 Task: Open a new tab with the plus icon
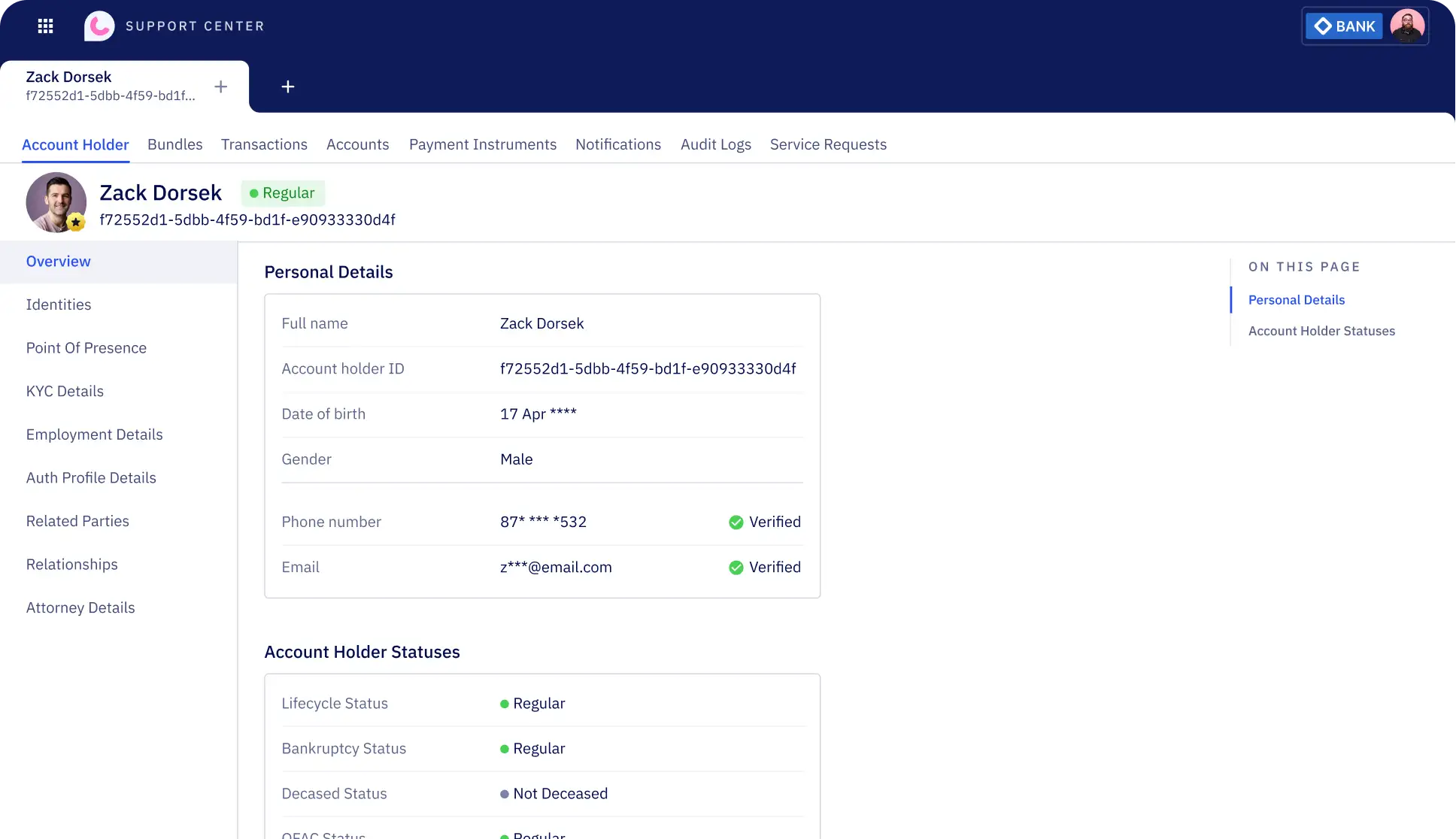click(x=287, y=86)
